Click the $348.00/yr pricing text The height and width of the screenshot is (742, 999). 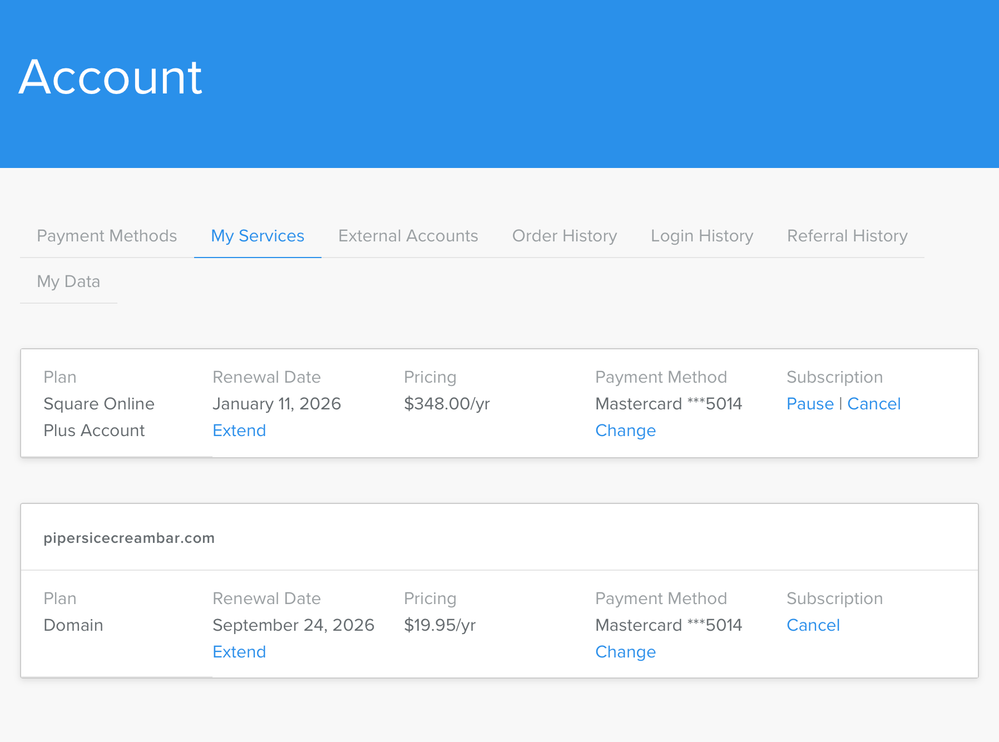[446, 404]
